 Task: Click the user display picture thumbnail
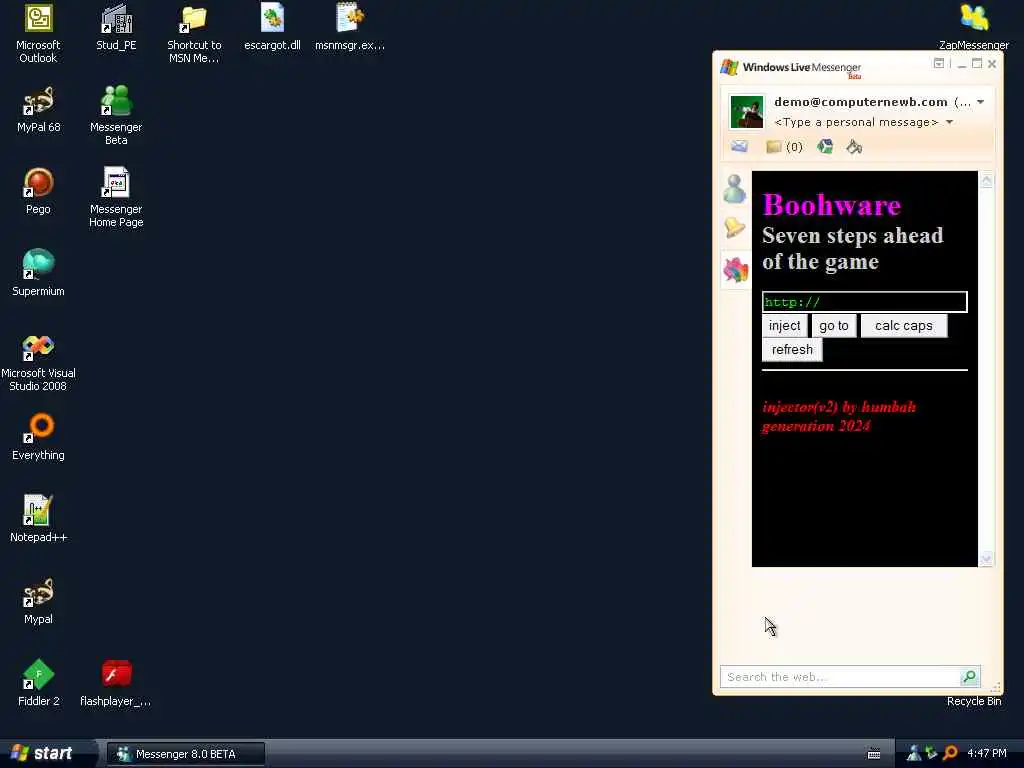[x=746, y=112]
